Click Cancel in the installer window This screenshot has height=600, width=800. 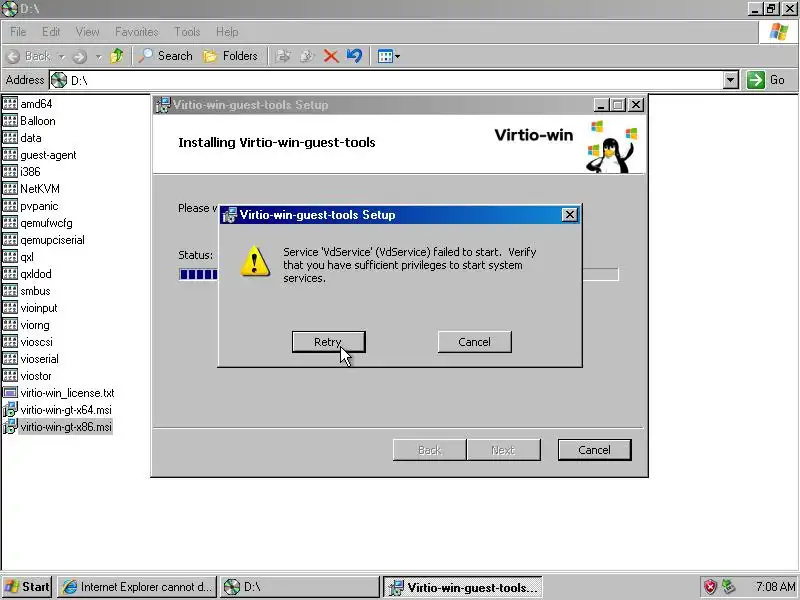click(594, 450)
